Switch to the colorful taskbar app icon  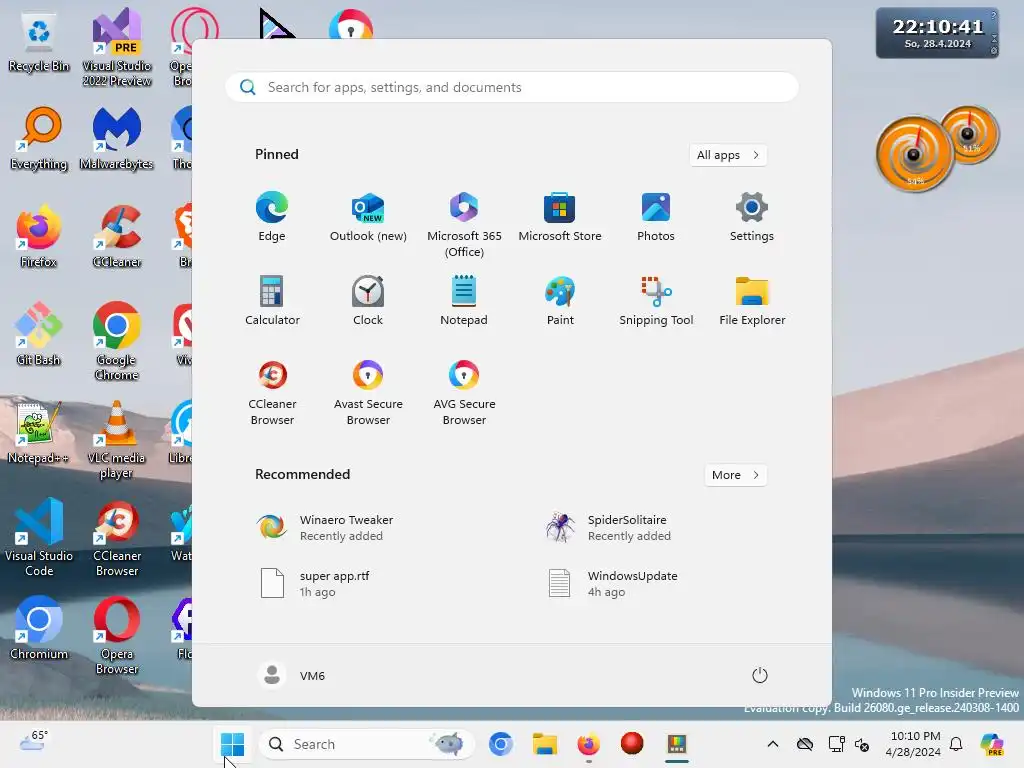tap(677, 744)
